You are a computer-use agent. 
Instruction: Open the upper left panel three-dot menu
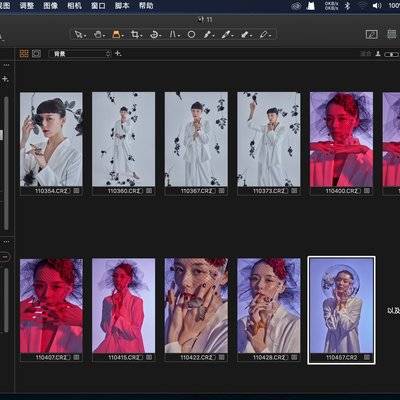point(6,65)
